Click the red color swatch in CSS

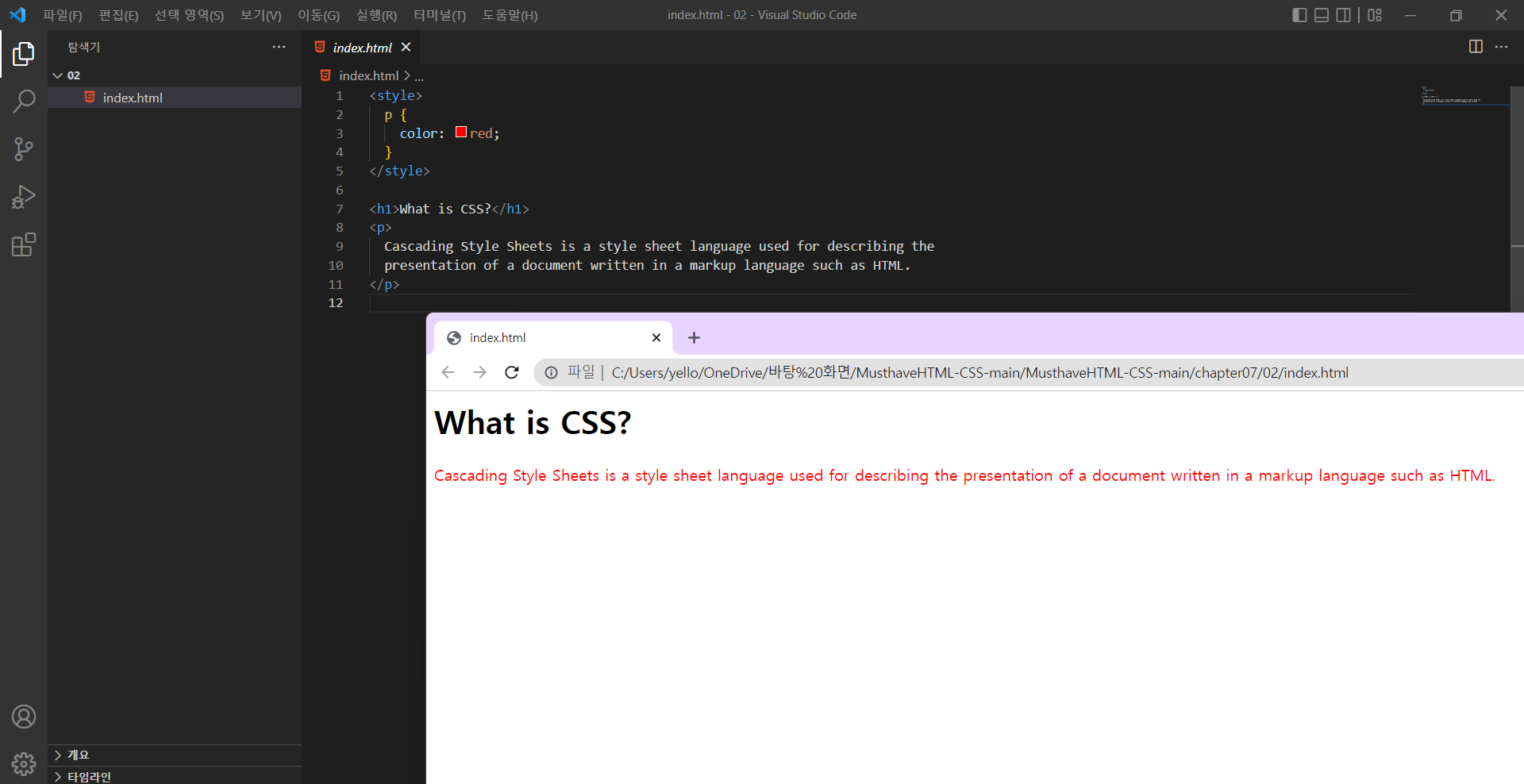pyautogui.click(x=461, y=133)
